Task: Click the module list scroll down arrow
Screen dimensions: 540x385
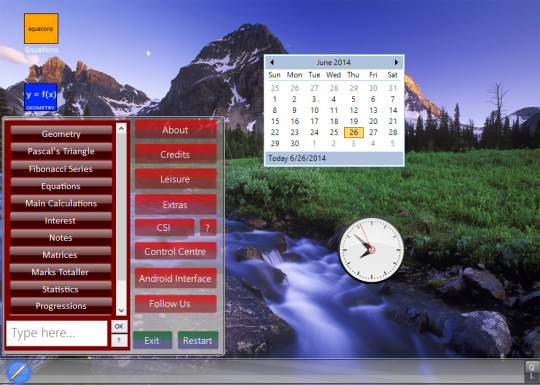Action: 121,310
